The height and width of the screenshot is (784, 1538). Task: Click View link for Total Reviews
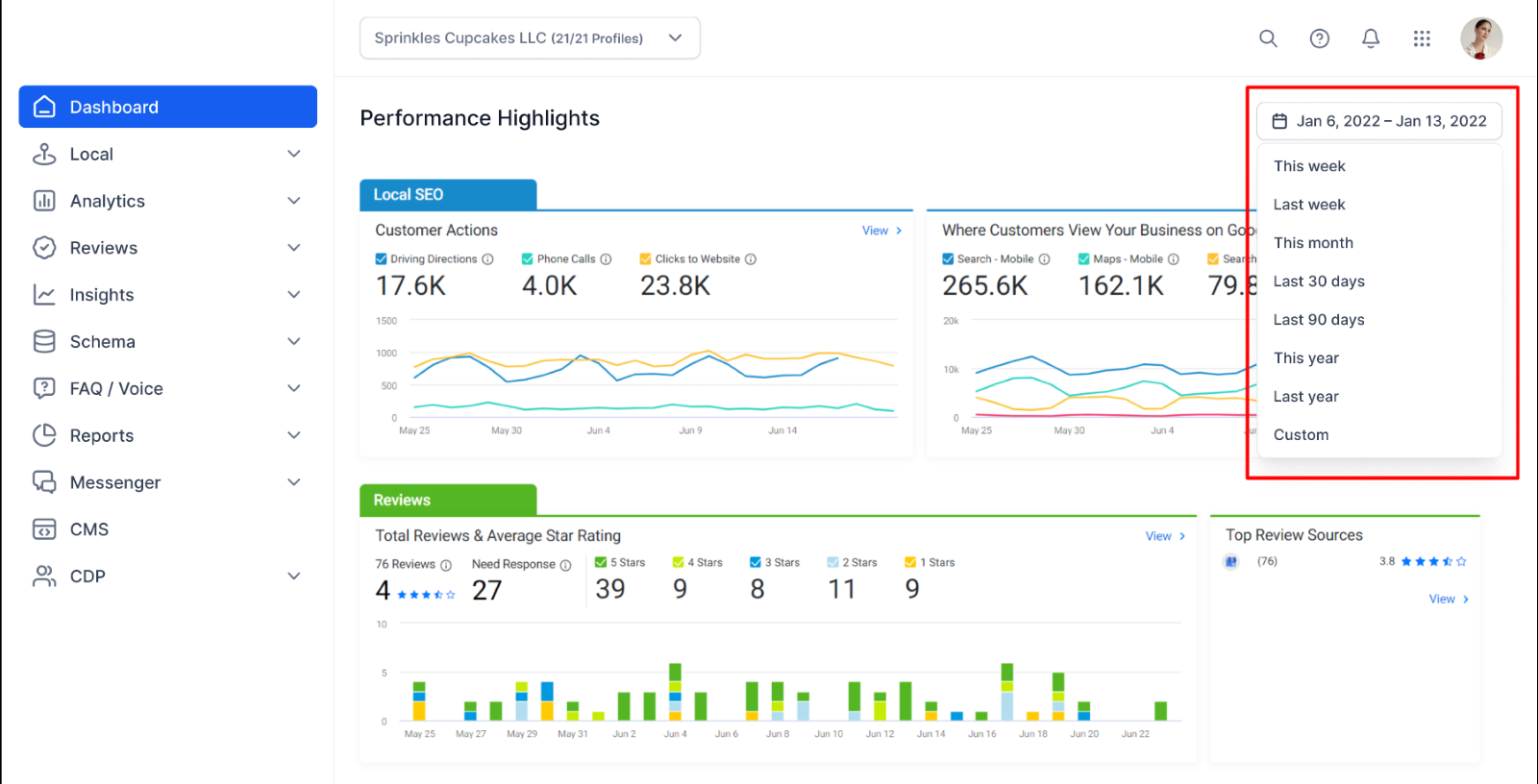click(1165, 536)
